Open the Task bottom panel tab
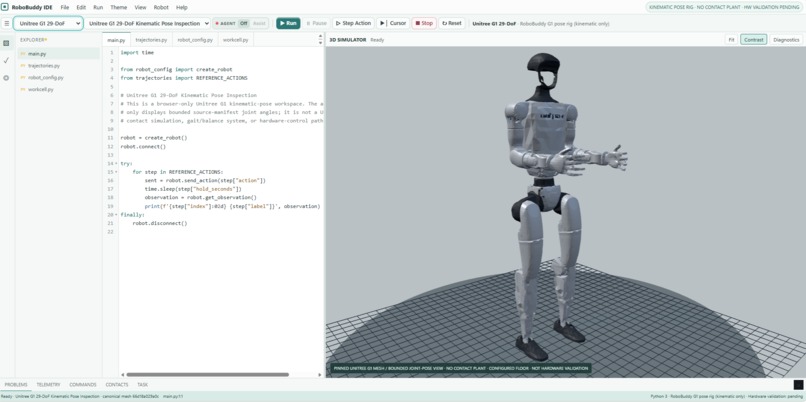The height and width of the screenshot is (402, 806). (142, 385)
